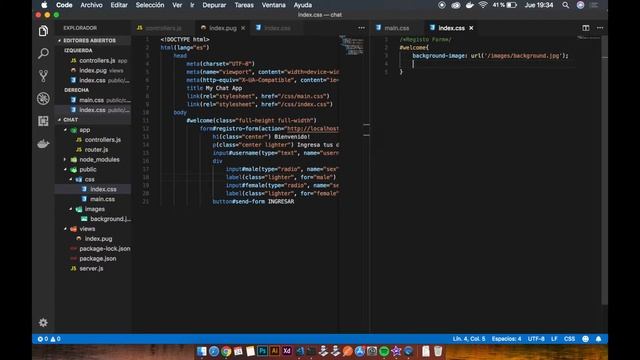Collapse the images folder
640x360 pixels.
(x=71, y=209)
